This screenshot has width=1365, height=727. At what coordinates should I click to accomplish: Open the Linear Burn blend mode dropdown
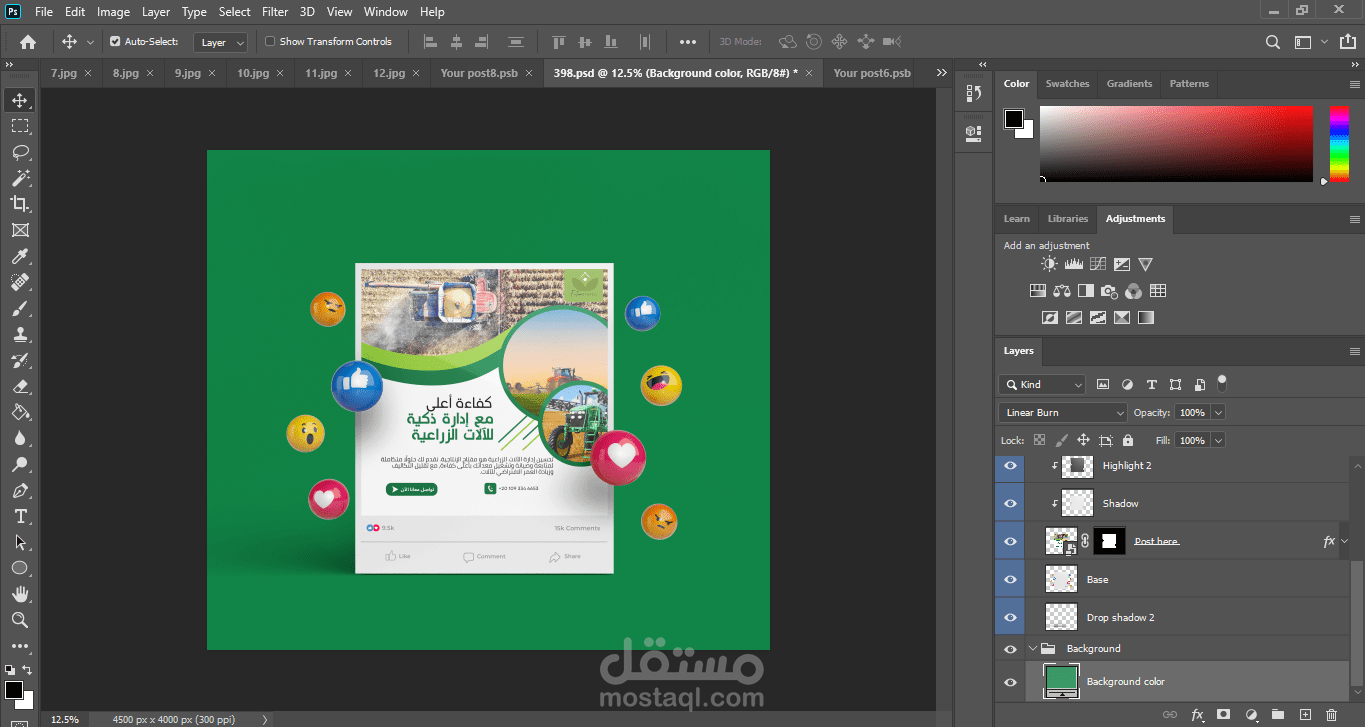coord(1062,413)
